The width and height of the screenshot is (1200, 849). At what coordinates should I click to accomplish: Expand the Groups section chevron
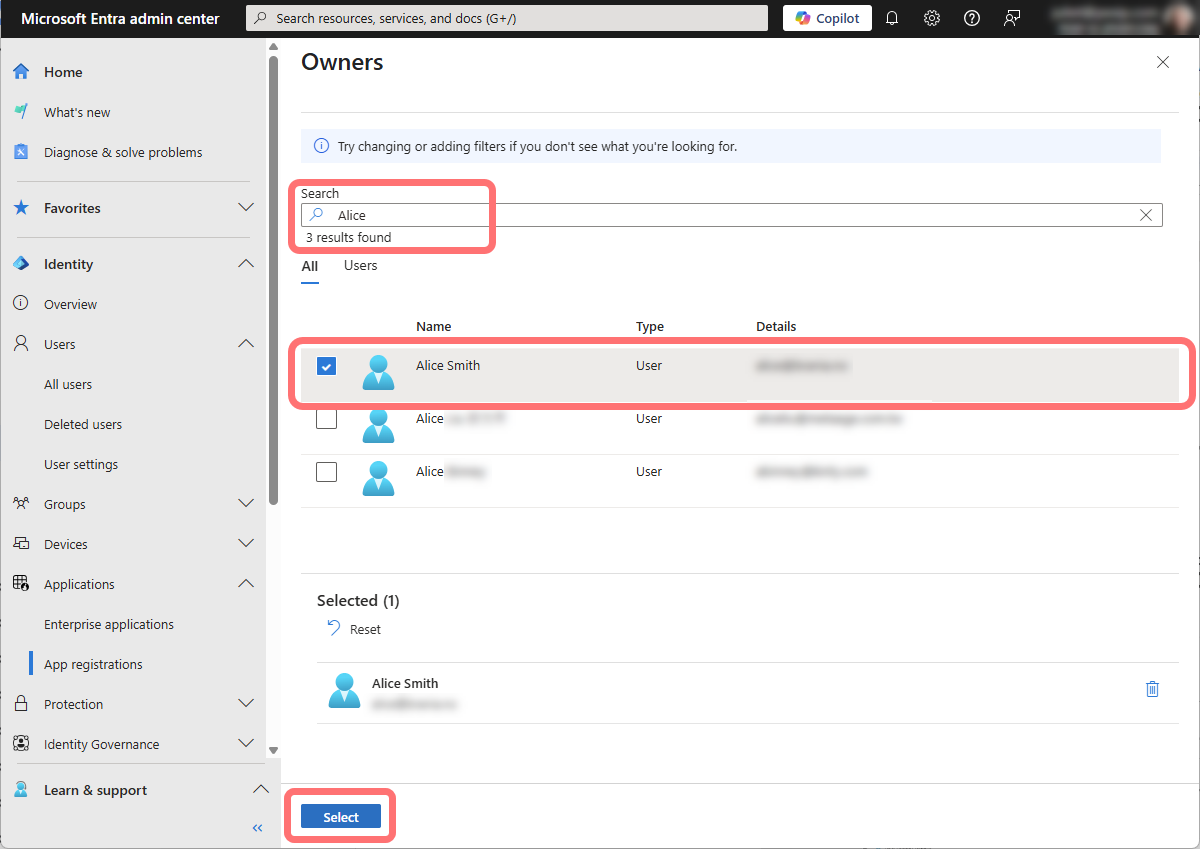click(246, 504)
